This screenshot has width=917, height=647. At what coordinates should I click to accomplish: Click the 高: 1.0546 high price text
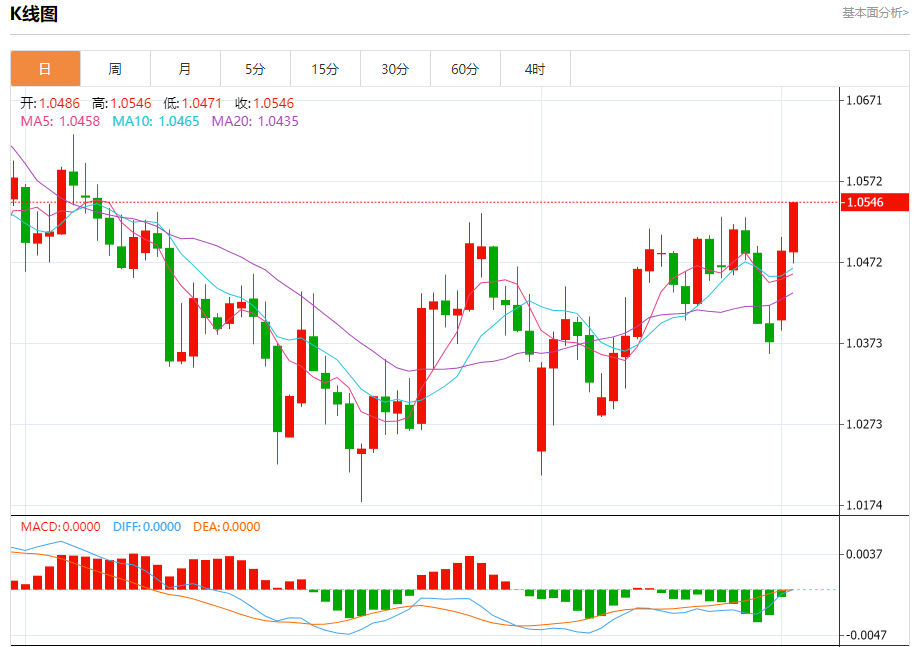click(122, 104)
